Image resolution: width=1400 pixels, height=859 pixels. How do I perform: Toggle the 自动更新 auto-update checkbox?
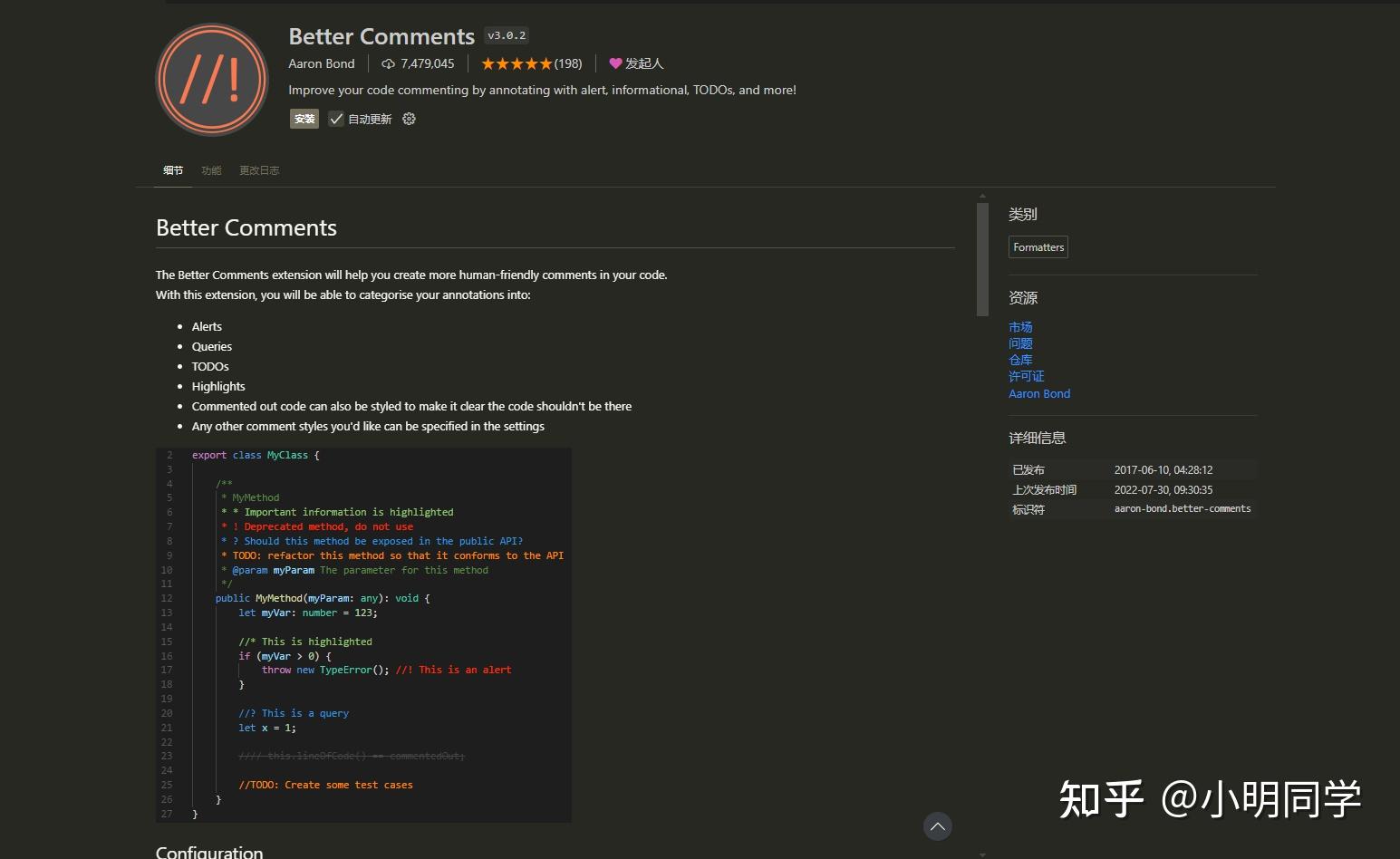pyautogui.click(x=336, y=119)
